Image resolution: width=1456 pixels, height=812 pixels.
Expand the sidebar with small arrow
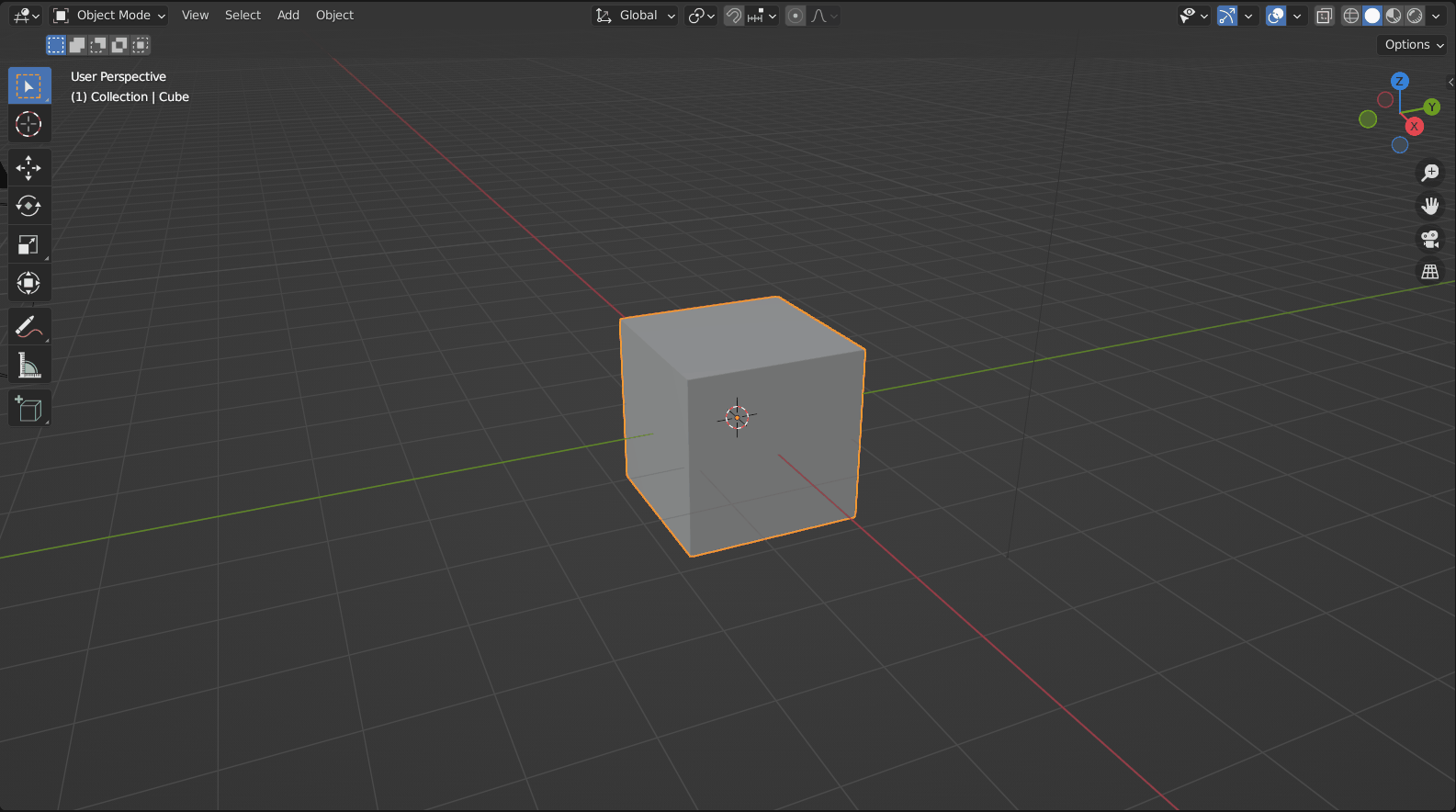click(1450, 82)
